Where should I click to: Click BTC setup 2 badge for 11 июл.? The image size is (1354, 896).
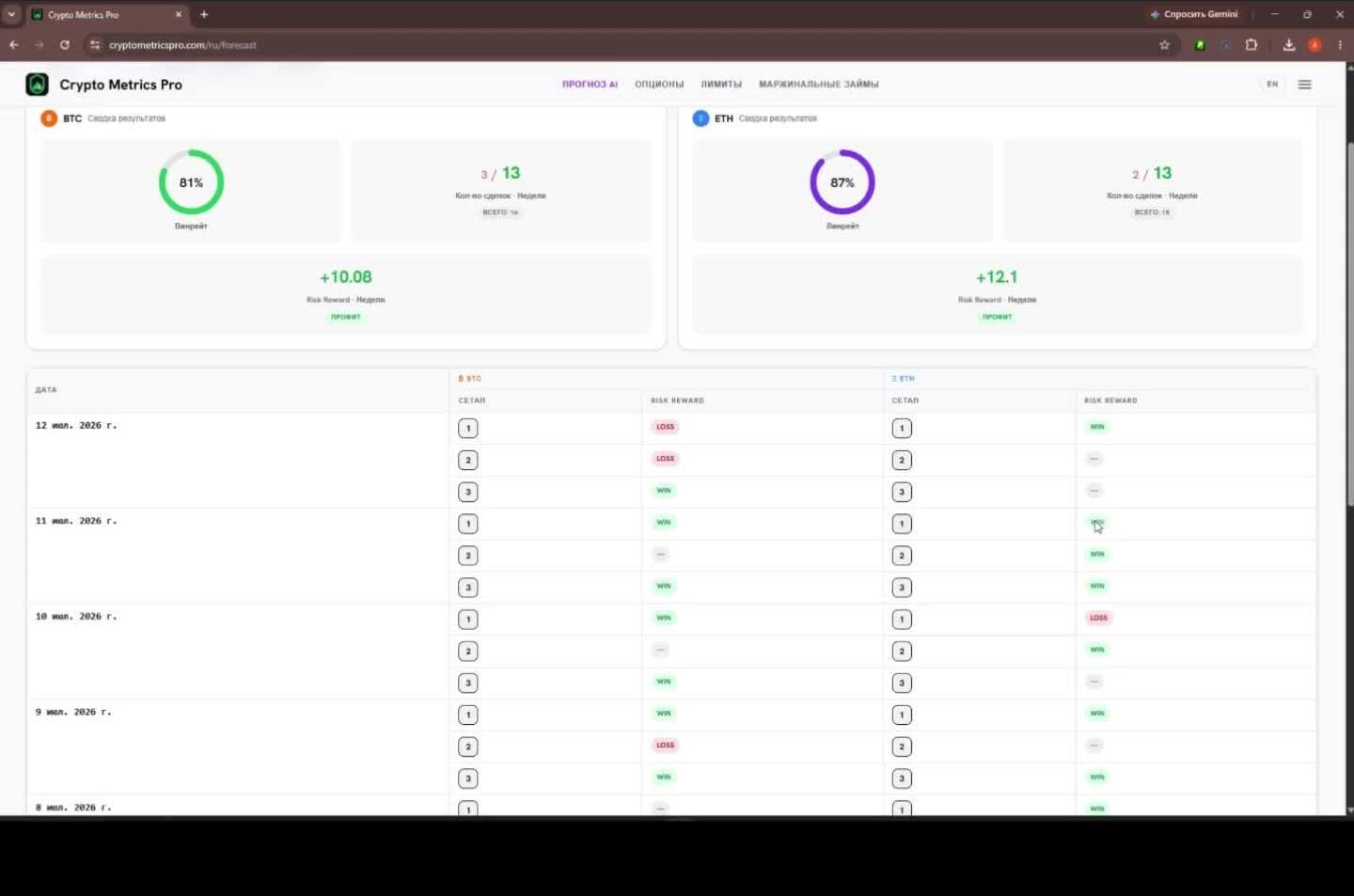pyautogui.click(x=468, y=556)
